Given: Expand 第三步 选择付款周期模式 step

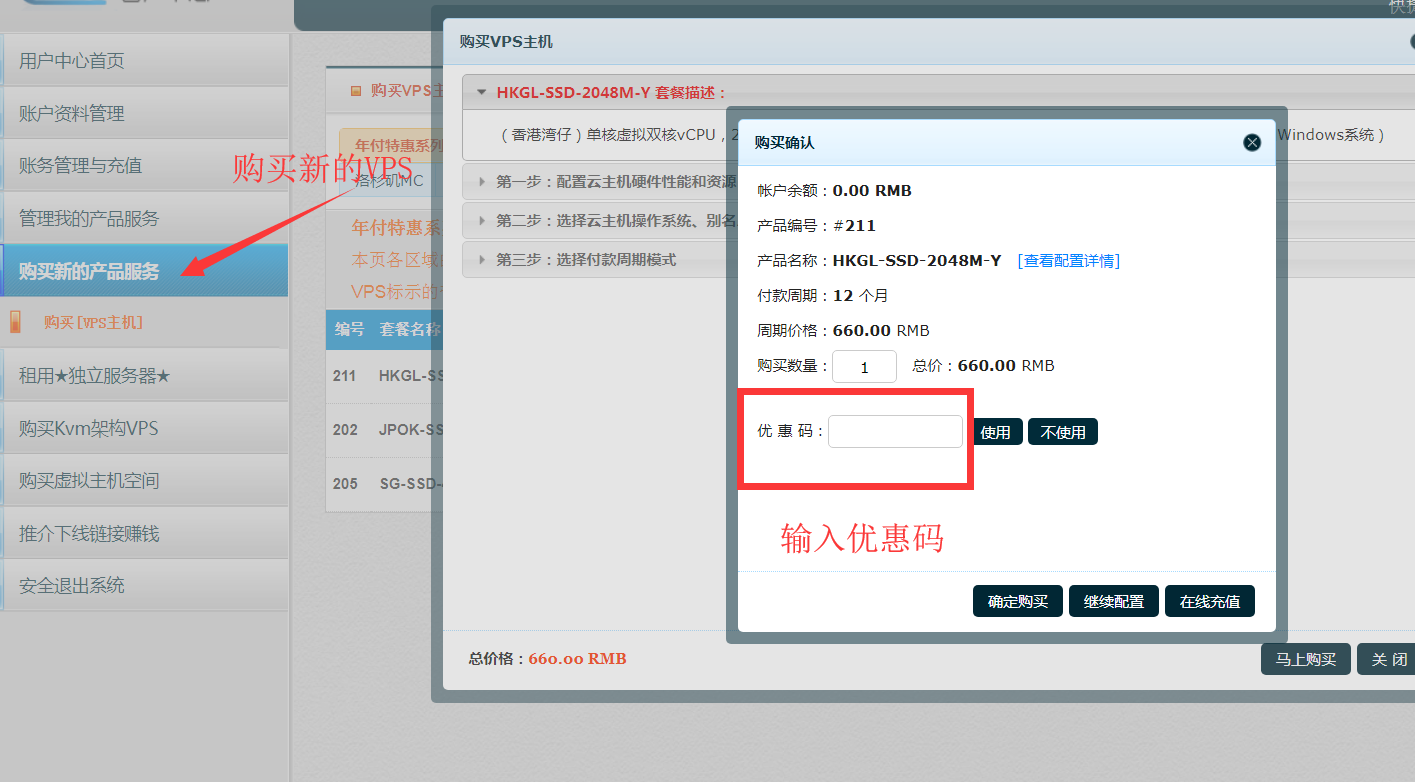Looking at the screenshot, I should [482, 260].
